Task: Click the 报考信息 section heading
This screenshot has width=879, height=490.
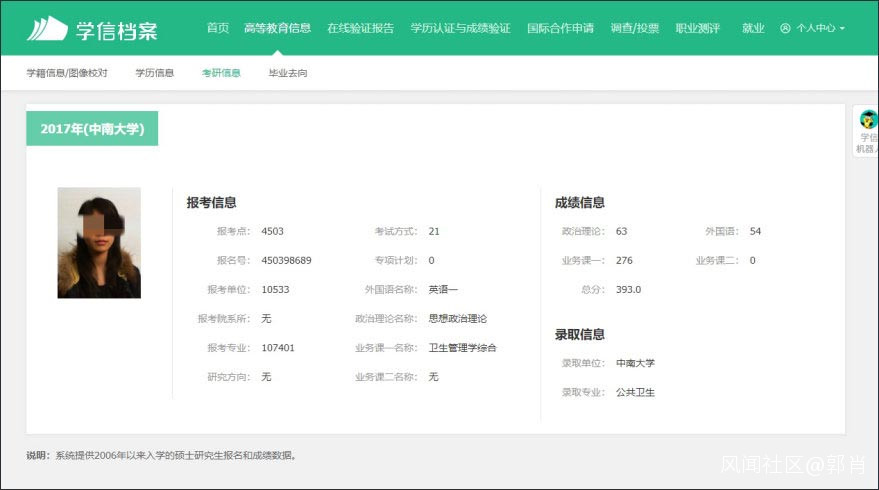Action: [211, 202]
